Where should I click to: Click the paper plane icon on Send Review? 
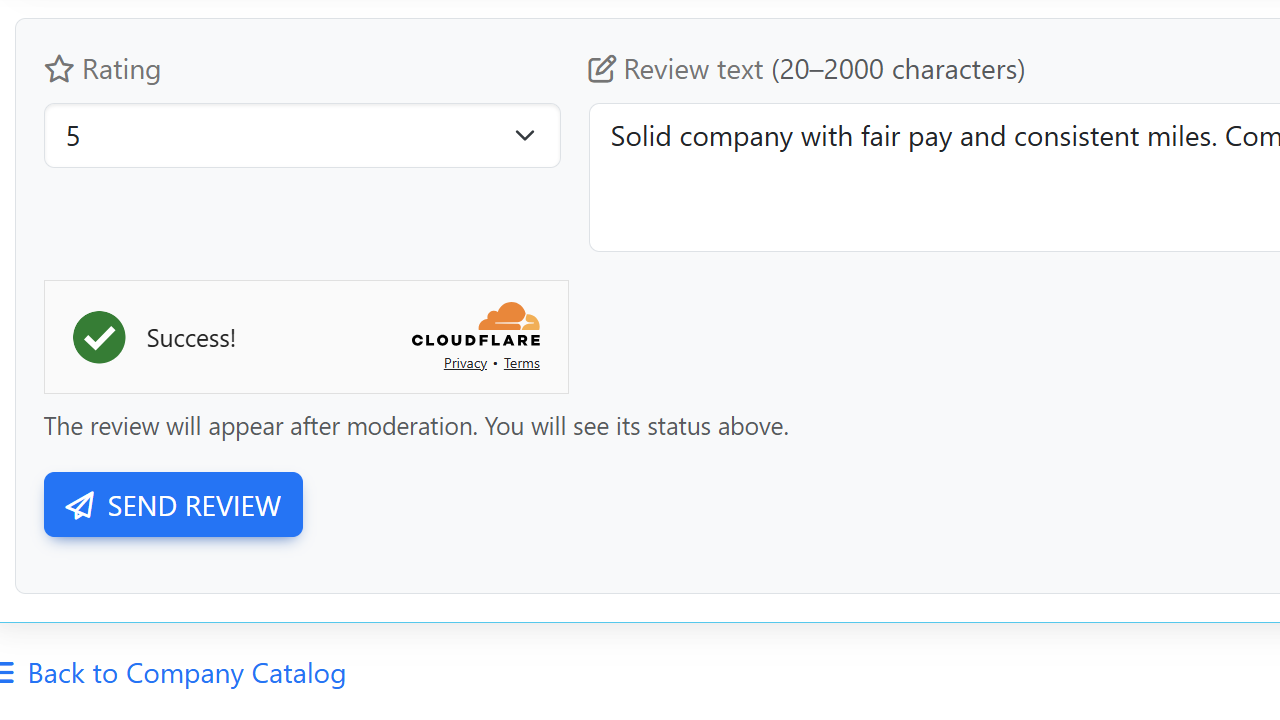point(80,505)
